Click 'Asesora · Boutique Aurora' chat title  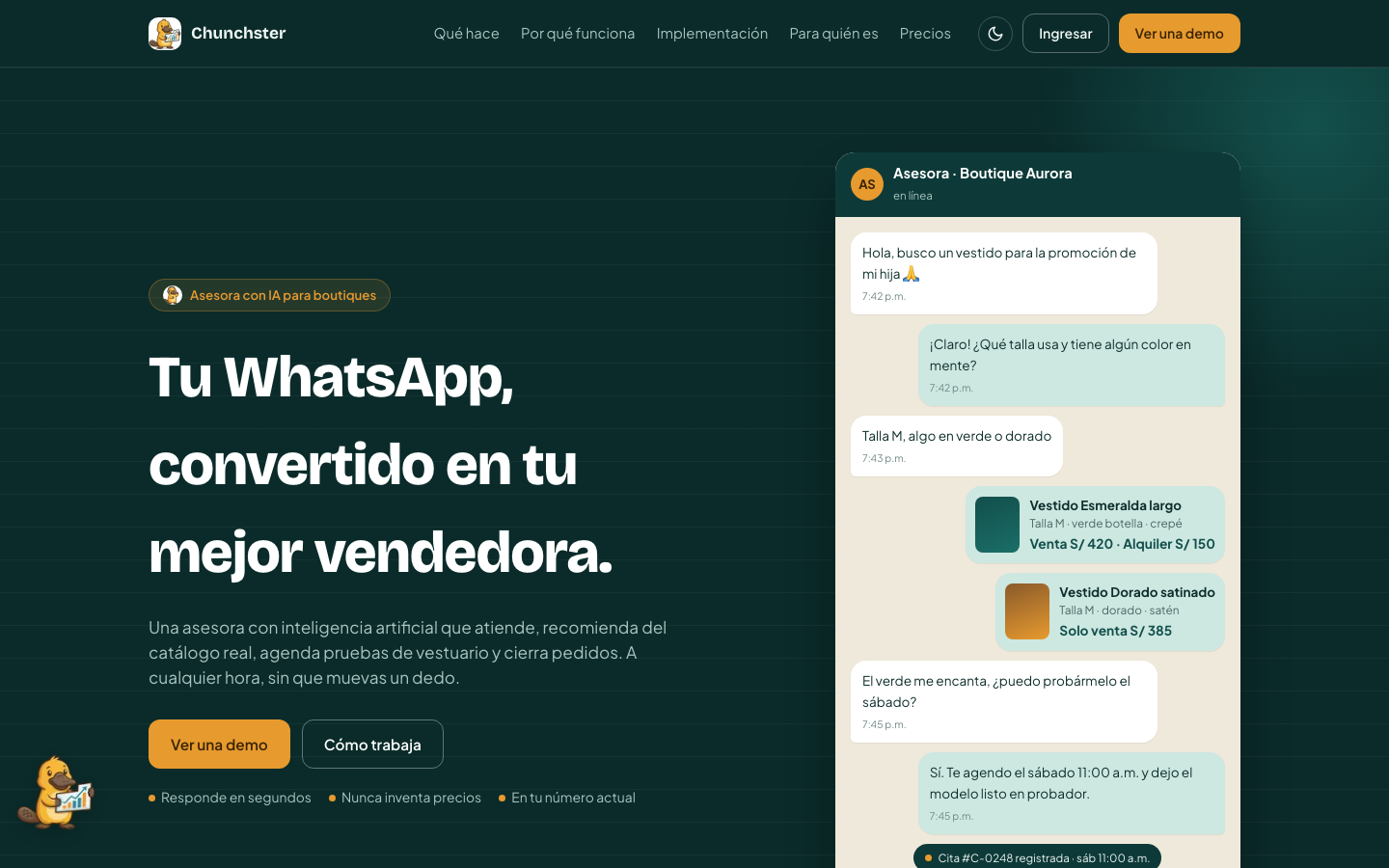tap(982, 174)
